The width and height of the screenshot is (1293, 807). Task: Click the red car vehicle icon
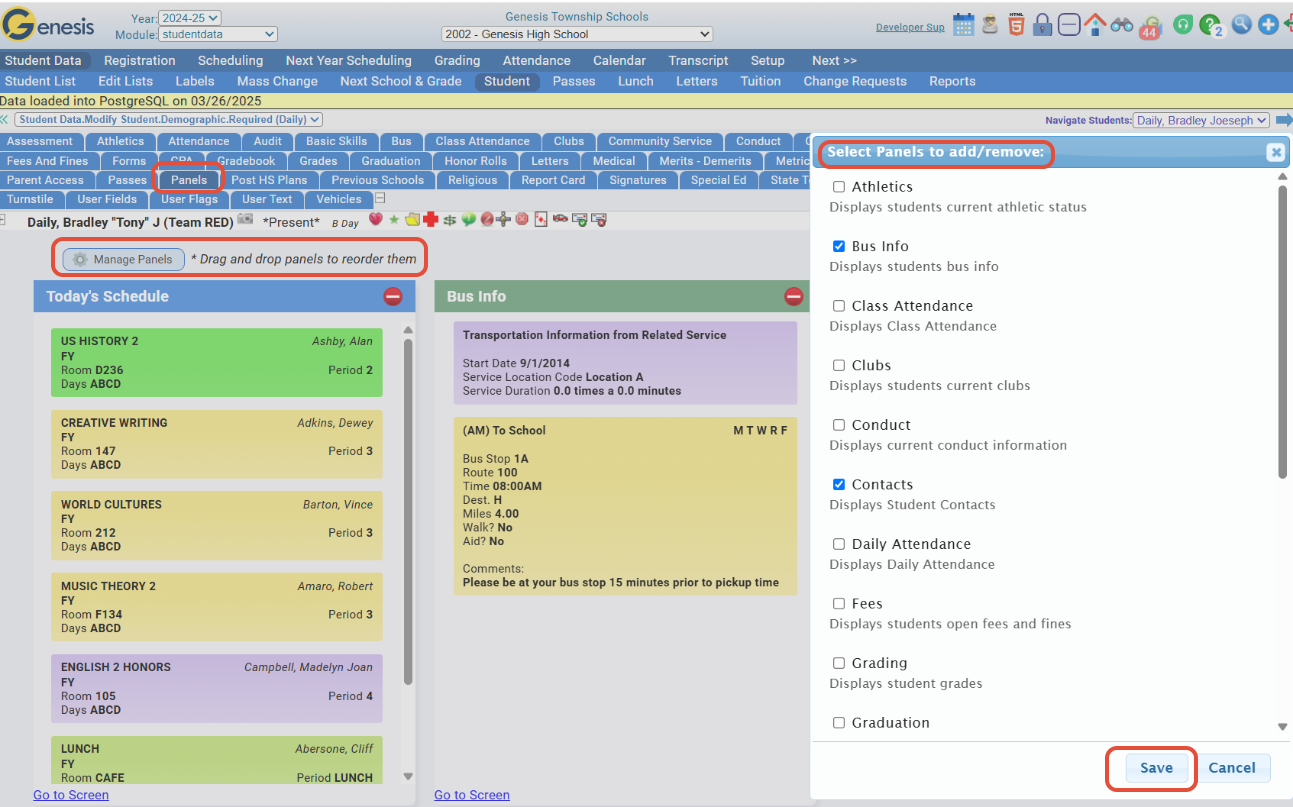point(560,219)
